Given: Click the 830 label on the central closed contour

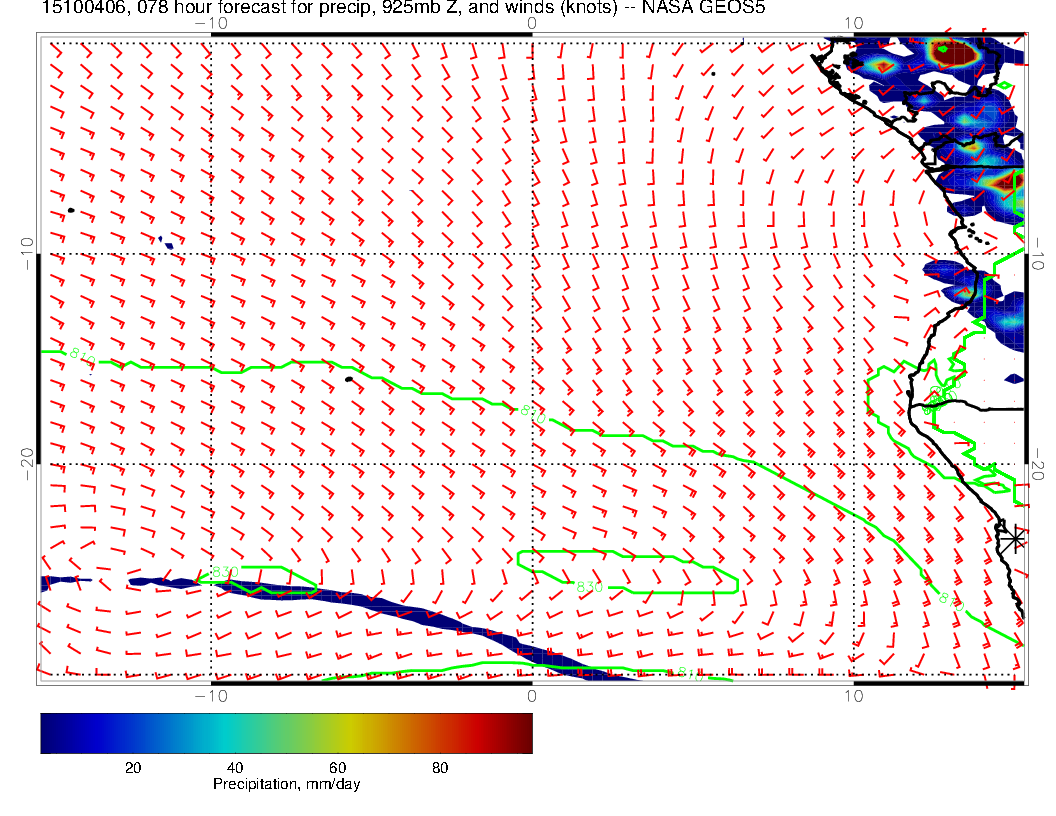Looking at the screenshot, I should (590, 587).
